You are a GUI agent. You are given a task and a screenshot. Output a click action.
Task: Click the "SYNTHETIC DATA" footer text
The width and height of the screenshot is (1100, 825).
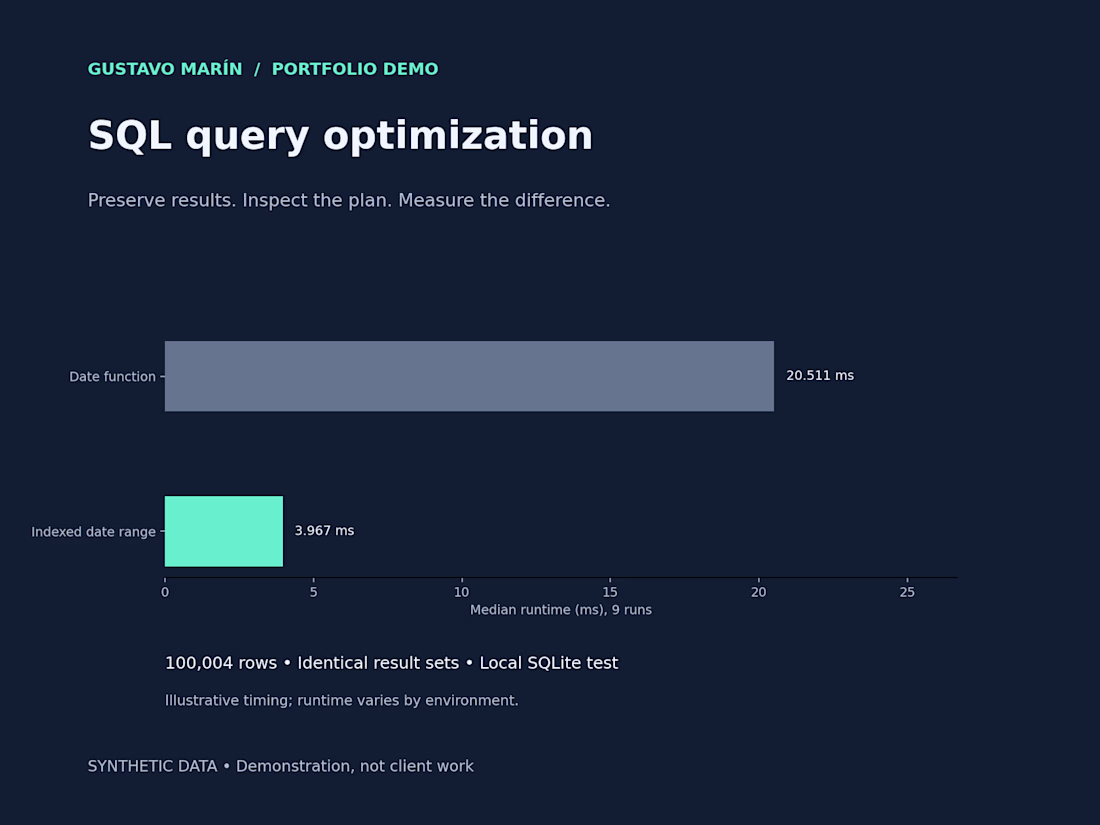click(152, 766)
